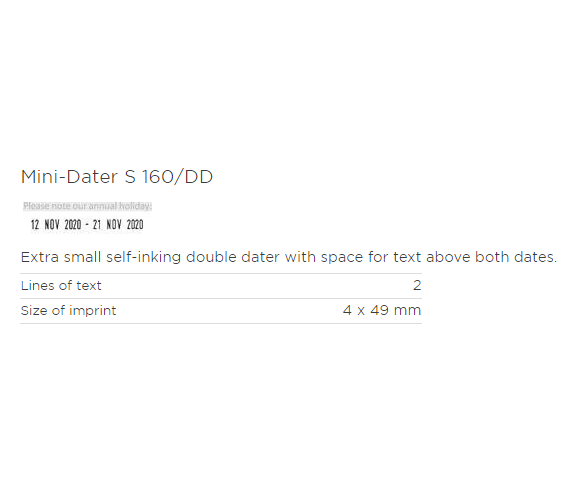Click the words 'above both dates' in the description
Image resolution: width=561 pixels, height=498 pixels.
[x=491, y=257]
